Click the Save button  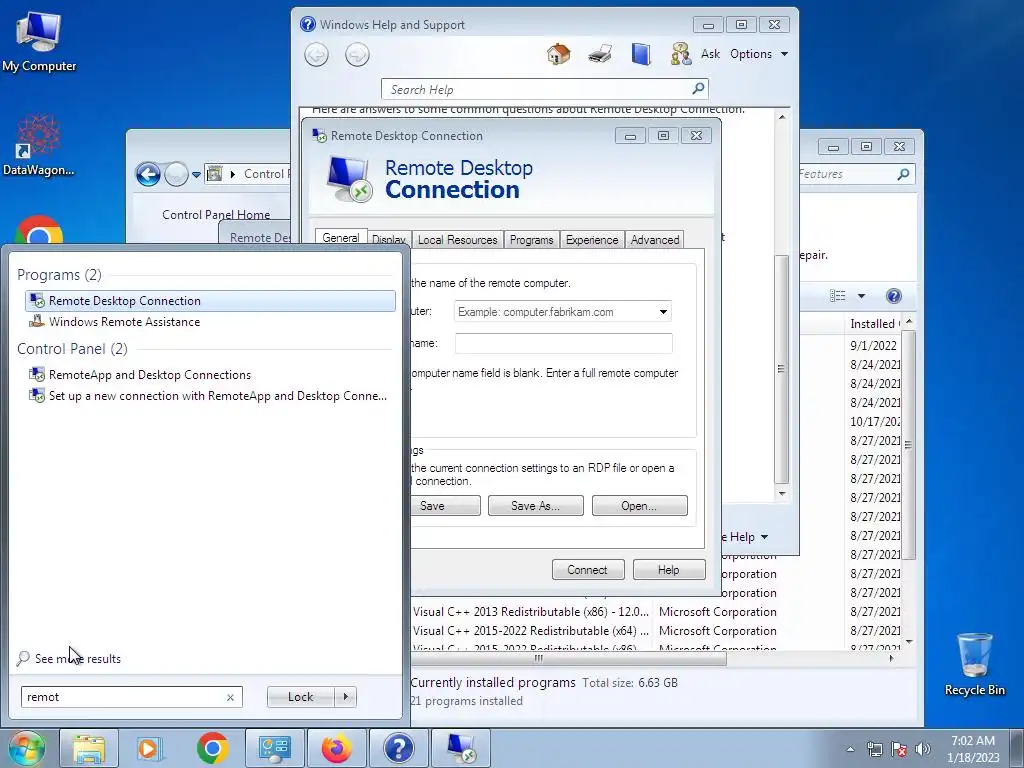click(445, 505)
